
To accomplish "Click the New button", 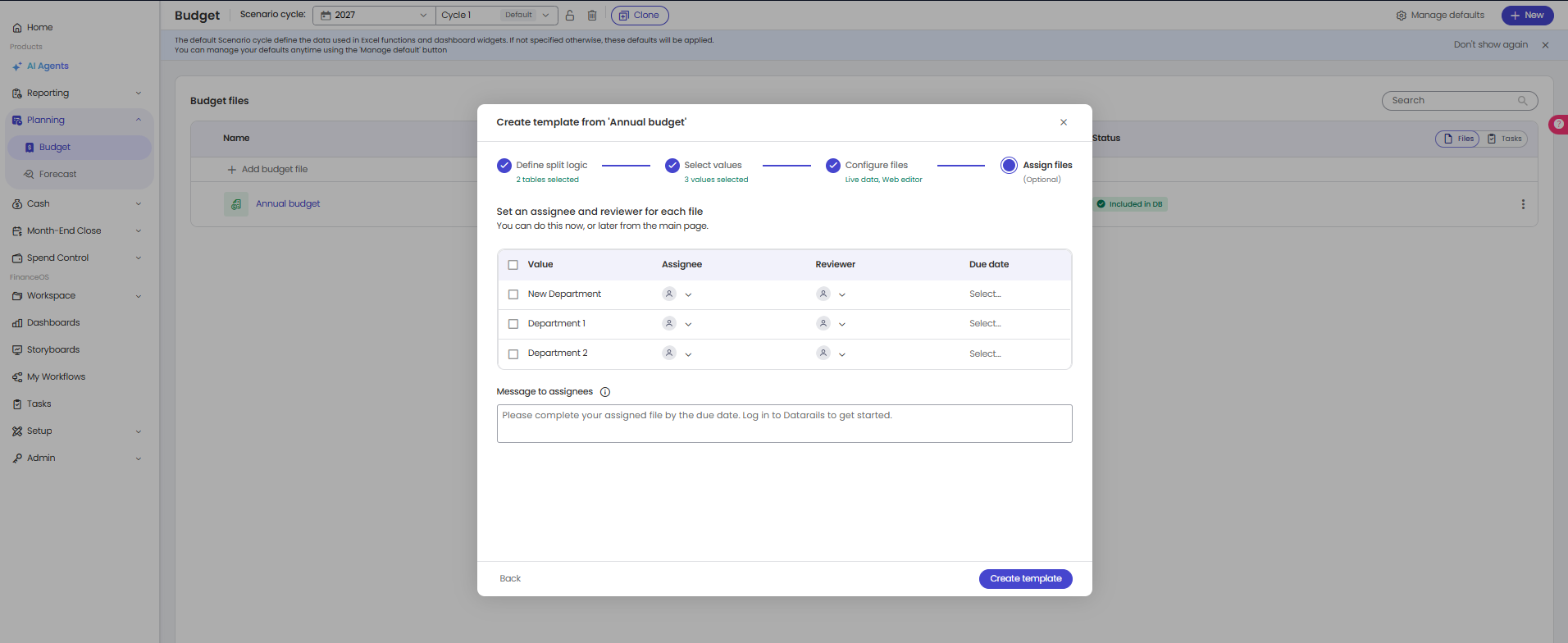I will pyautogui.click(x=1527, y=15).
